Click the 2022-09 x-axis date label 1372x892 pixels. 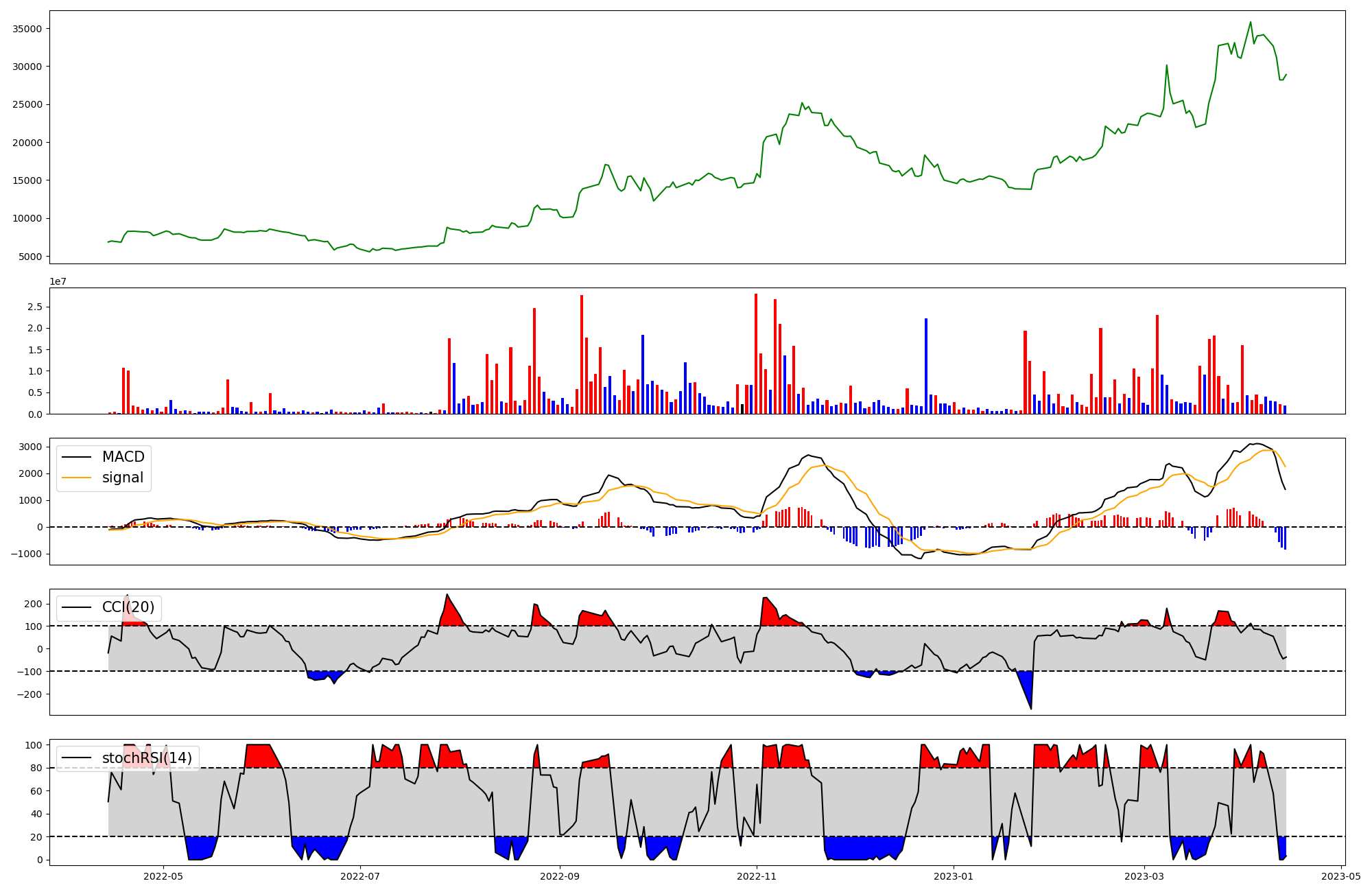click(x=560, y=876)
